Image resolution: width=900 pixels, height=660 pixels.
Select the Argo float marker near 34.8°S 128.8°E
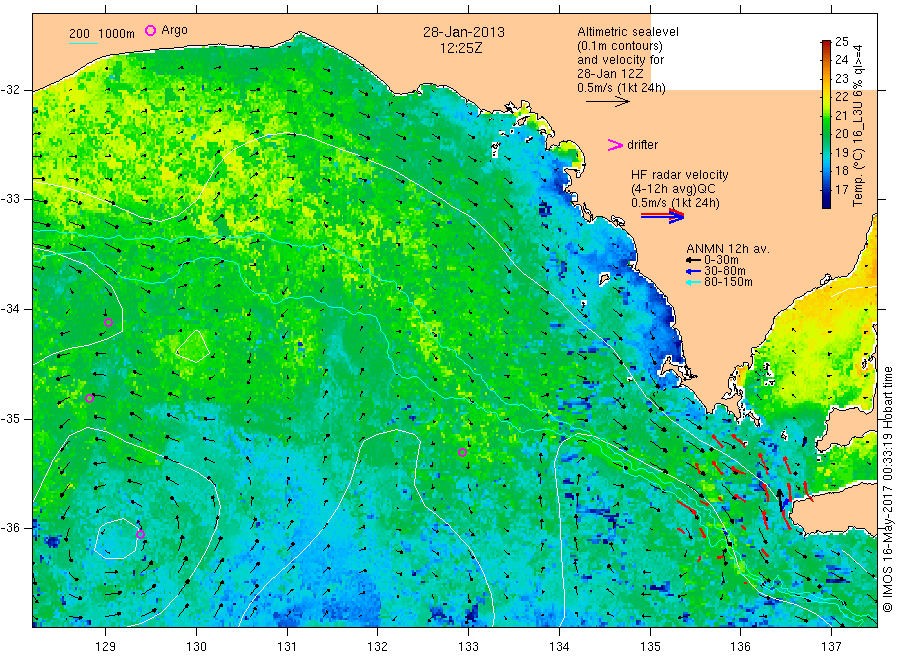coord(89,398)
